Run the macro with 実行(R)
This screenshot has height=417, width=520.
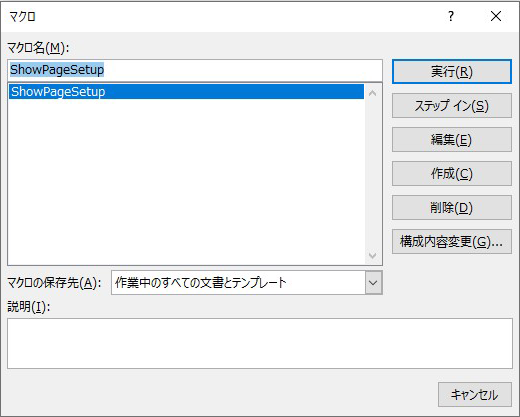click(x=452, y=71)
